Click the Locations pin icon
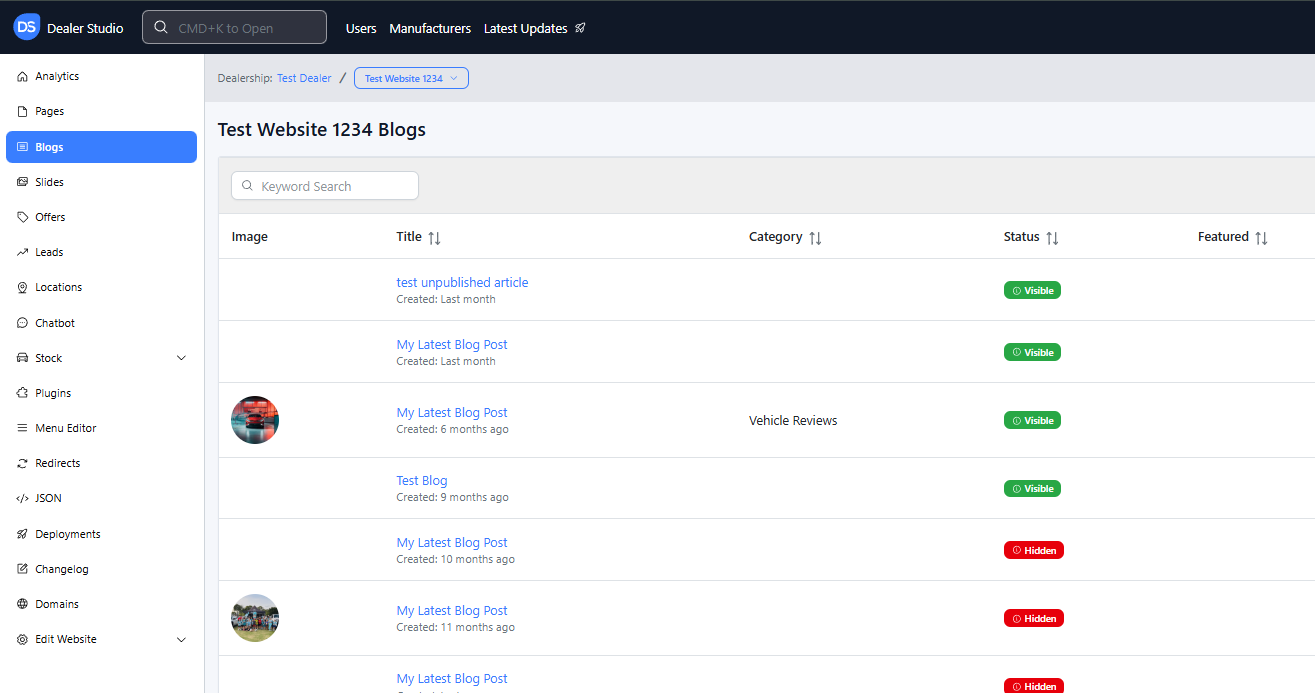The image size is (1315, 693). tap(23, 288)
